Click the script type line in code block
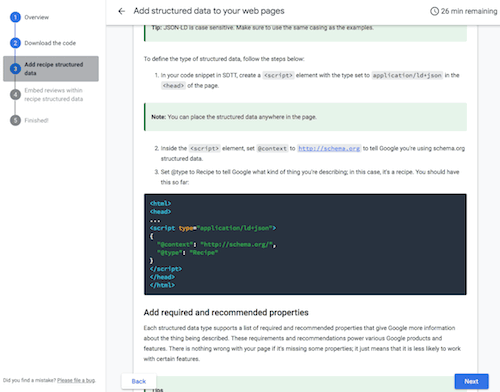 click(x=213, y=228)
